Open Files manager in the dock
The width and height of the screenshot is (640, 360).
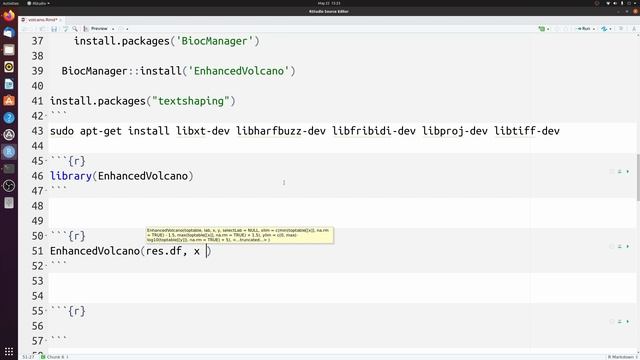(x=9, y=50)
